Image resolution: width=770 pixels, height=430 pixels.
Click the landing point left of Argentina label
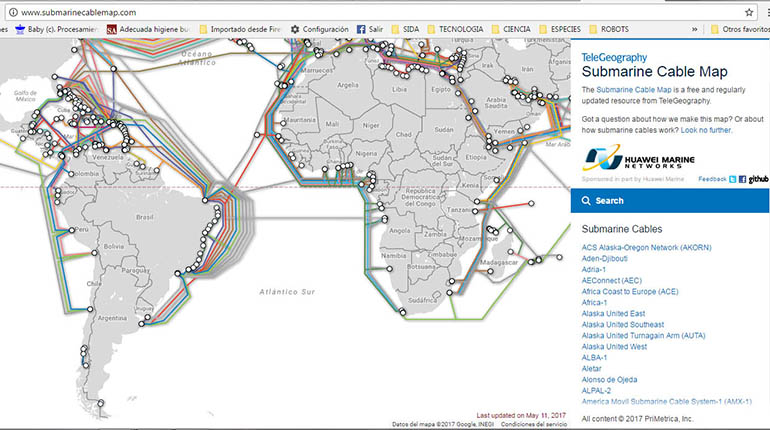90,309
